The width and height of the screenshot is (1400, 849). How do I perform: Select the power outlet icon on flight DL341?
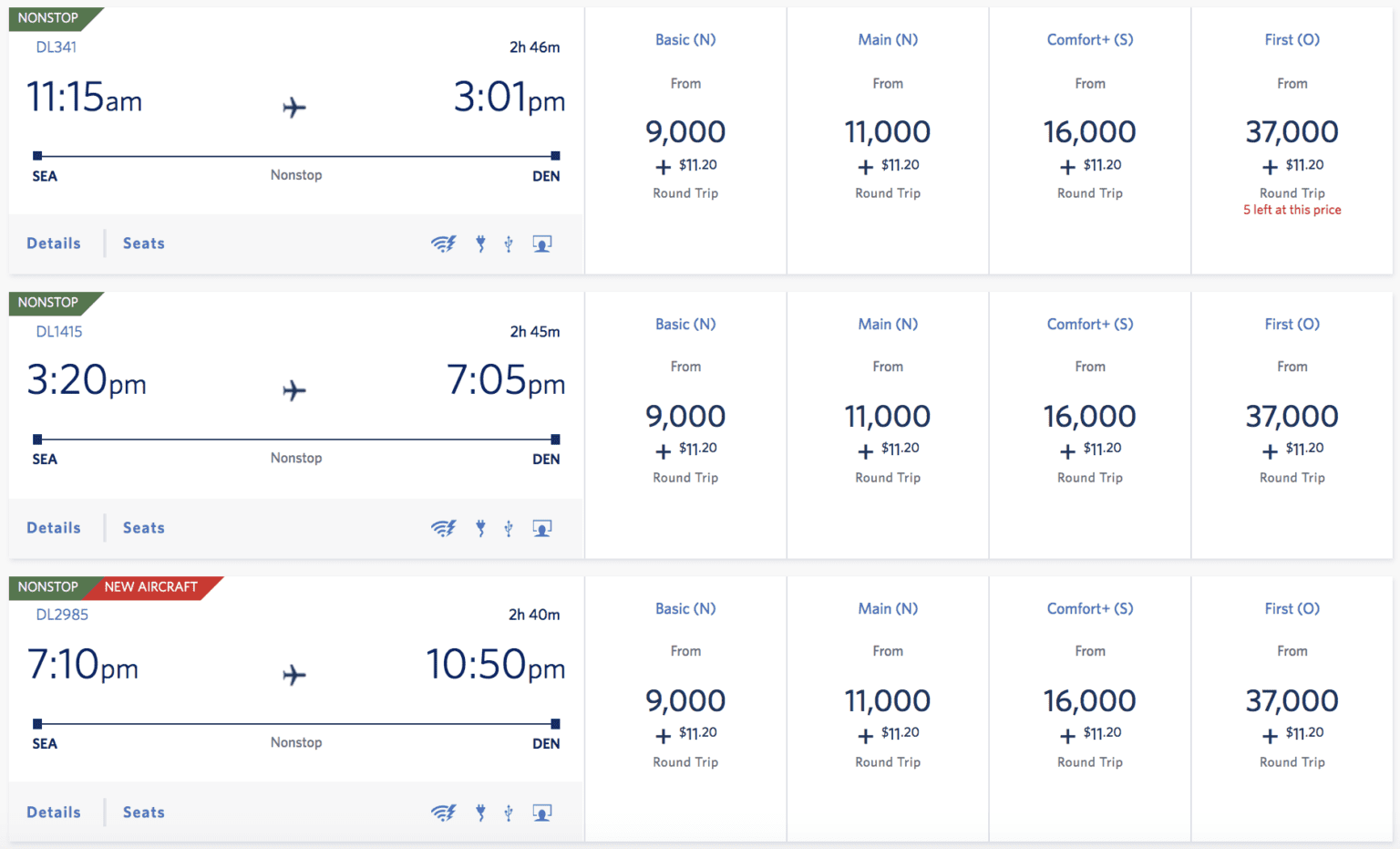click(480, 243)
